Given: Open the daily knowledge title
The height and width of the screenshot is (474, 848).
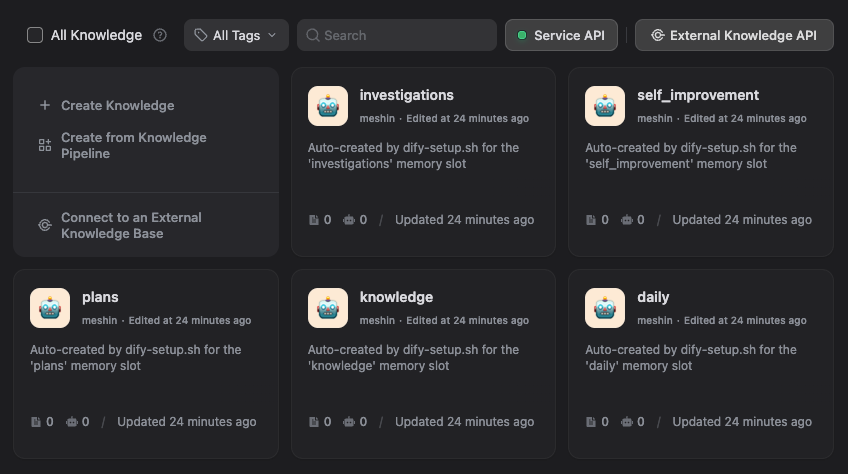Looking at the screenshot, I should pos(653,298).
